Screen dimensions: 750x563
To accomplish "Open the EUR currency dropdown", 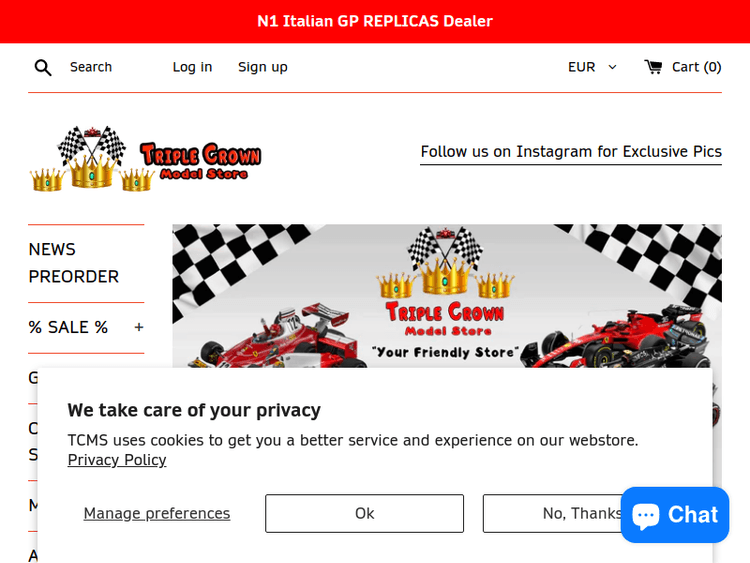I will pyautogui.click(x=592, y=67).
